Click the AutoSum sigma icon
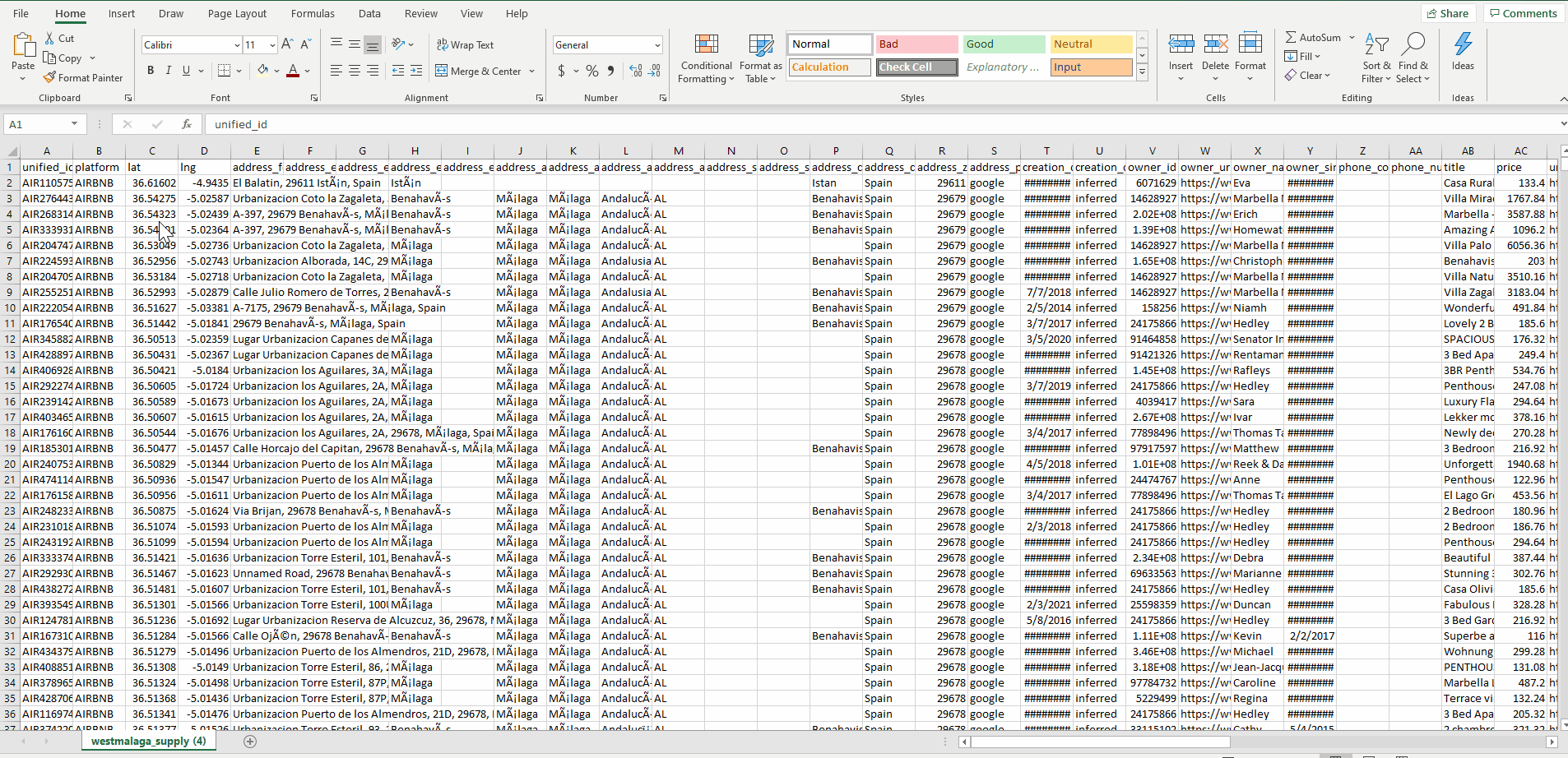This screenshot has width=1568, height=758. [x=1291, y=38]
